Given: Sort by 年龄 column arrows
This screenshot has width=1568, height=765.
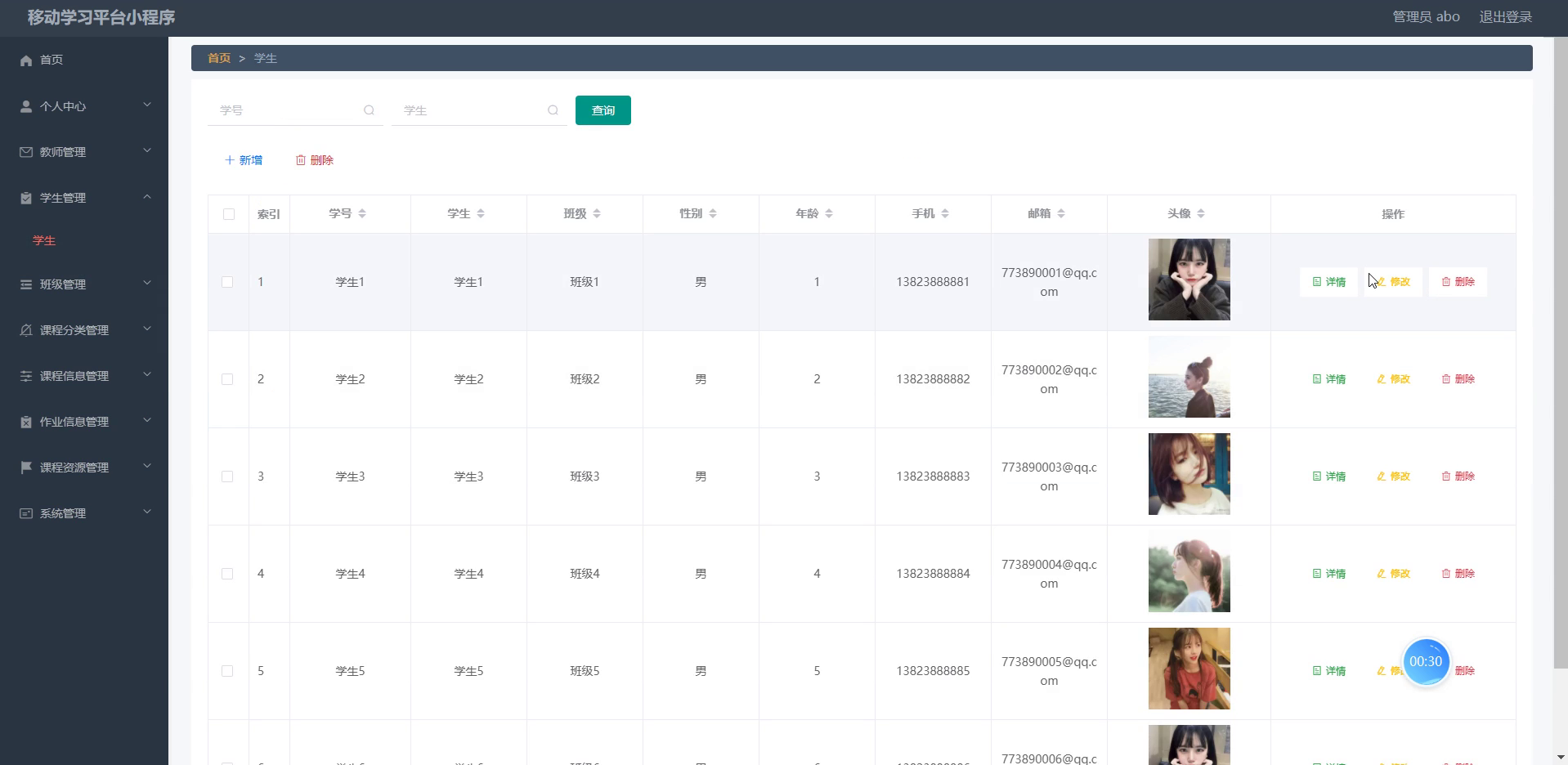Looking at the screenshot, I should click(x=829, y=213).
